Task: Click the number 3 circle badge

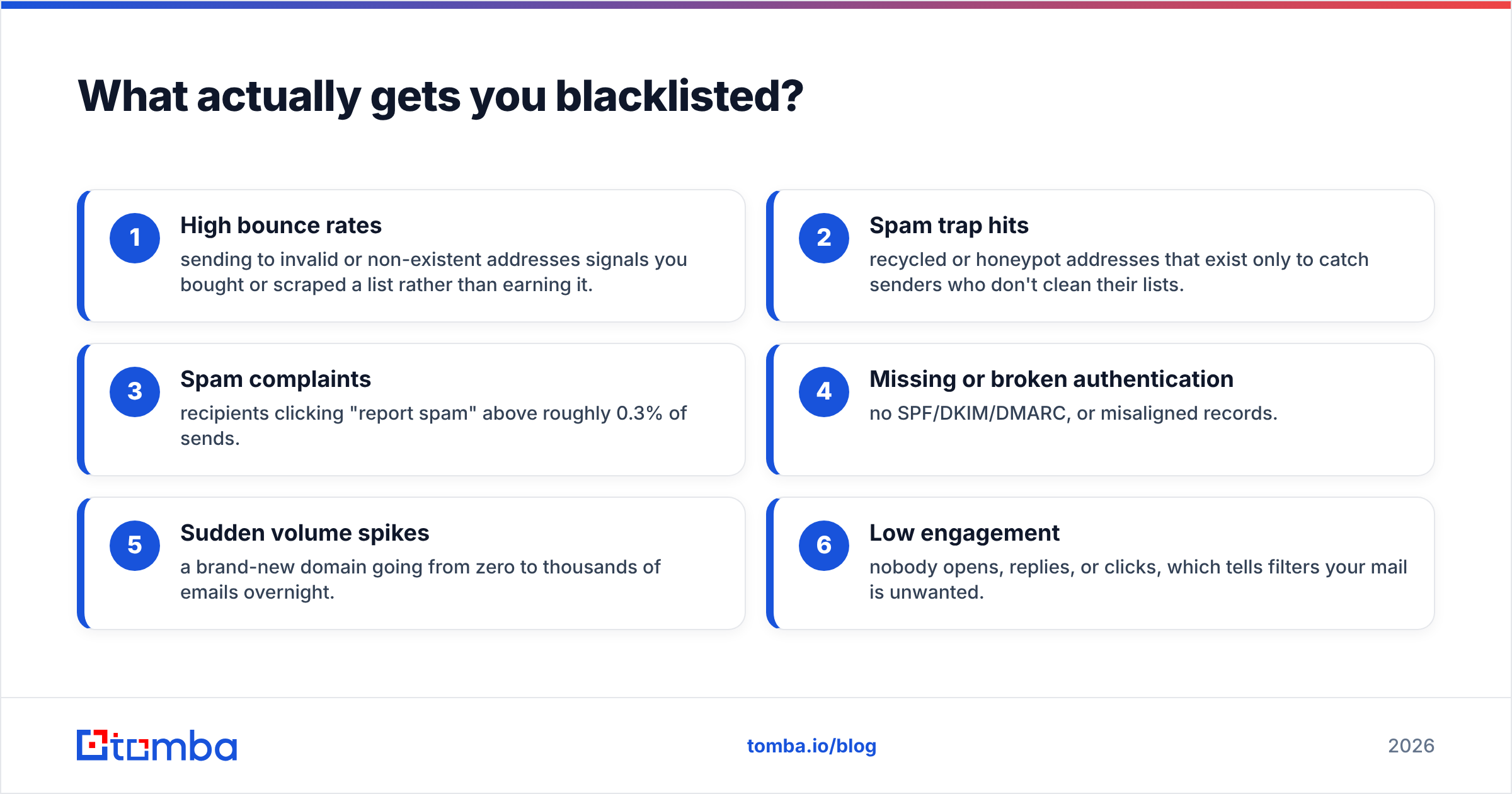Action: pos(135,392)
